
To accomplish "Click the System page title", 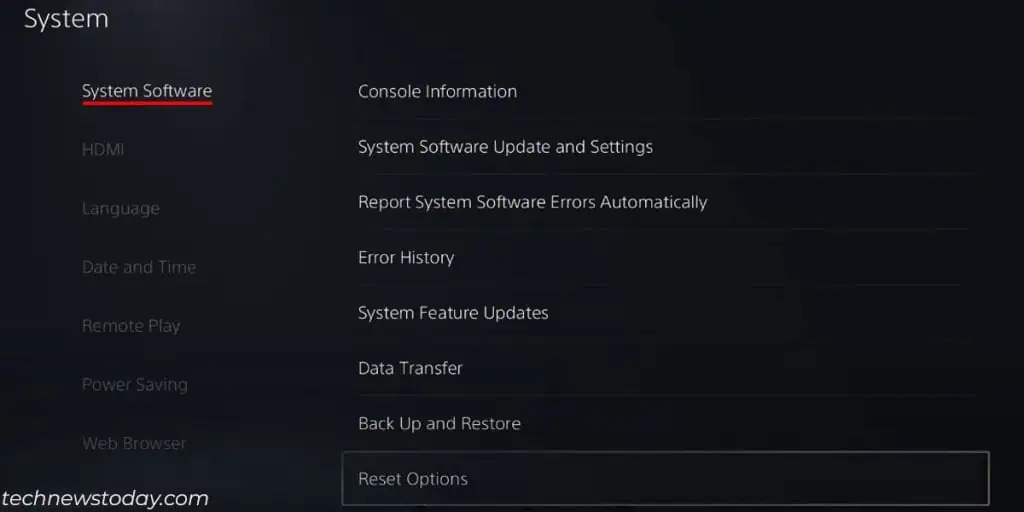I will point(66,19).
